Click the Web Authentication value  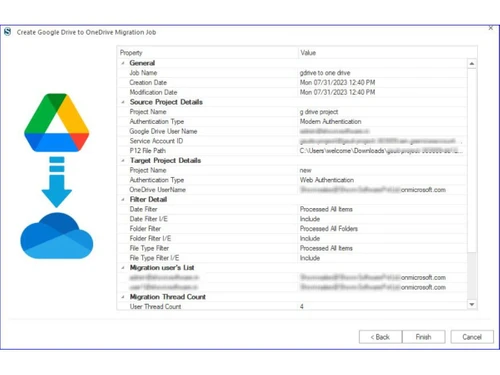tap(327, 180)
